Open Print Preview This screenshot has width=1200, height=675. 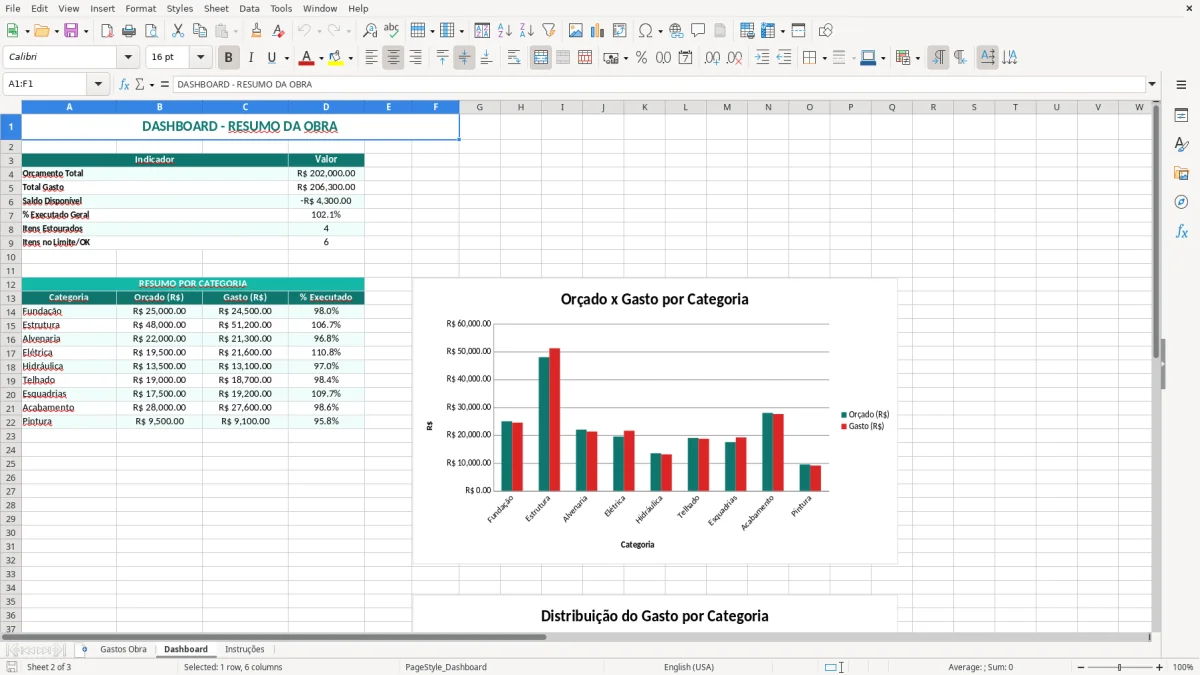tap(151, 31)
